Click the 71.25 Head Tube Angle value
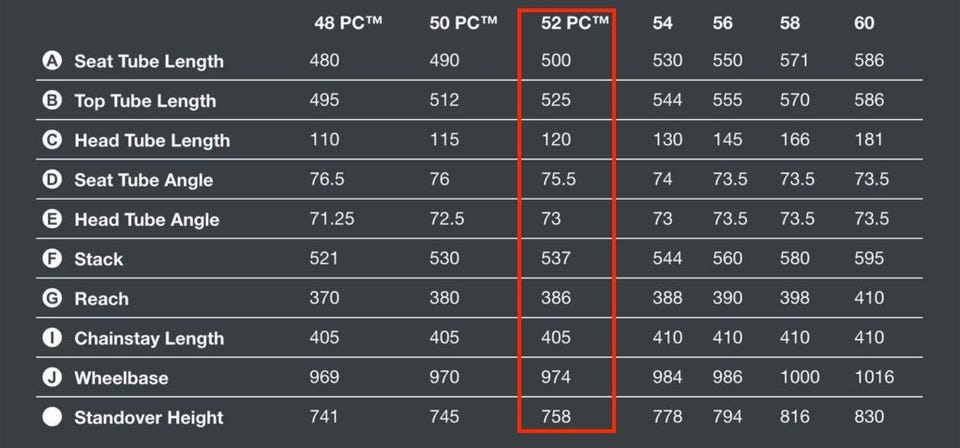 (332, 218)
